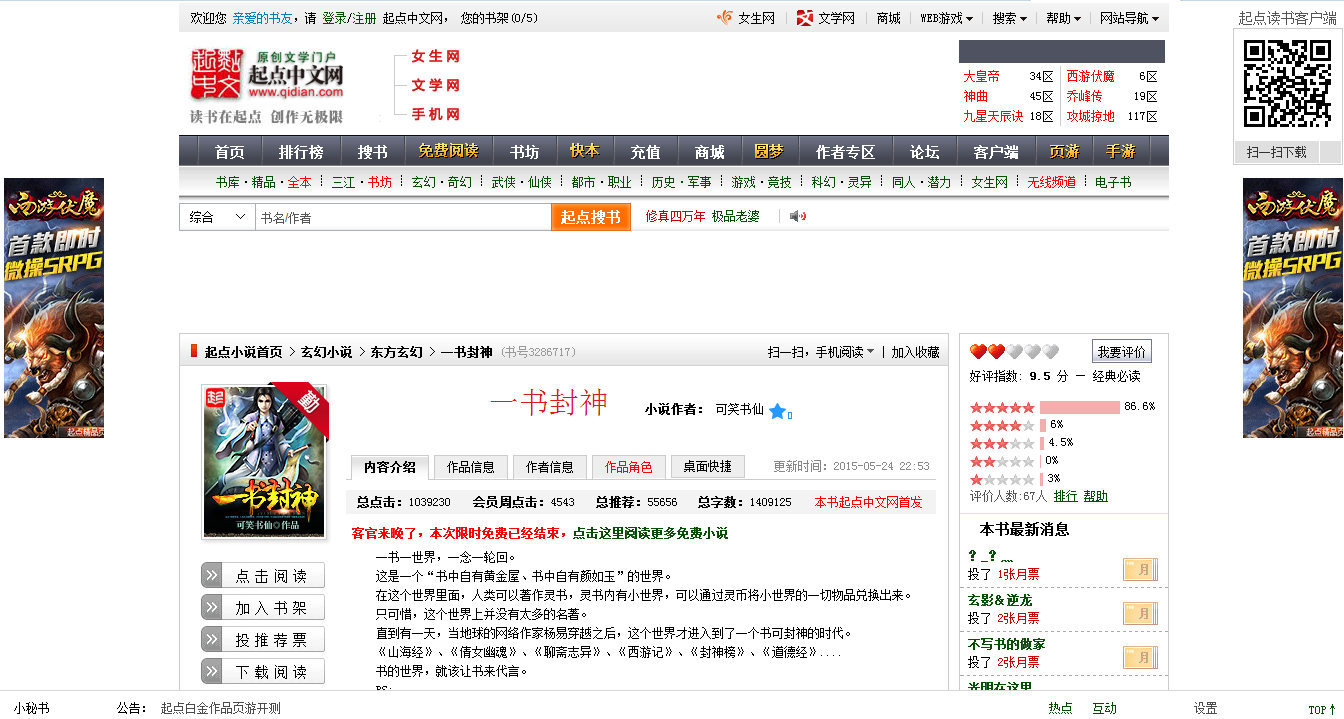Expand the 网站导航 dropdown
Image resolution: width=1344 pixels, height=719 pixels.
pyautogui.click(x=1129, y=18)
